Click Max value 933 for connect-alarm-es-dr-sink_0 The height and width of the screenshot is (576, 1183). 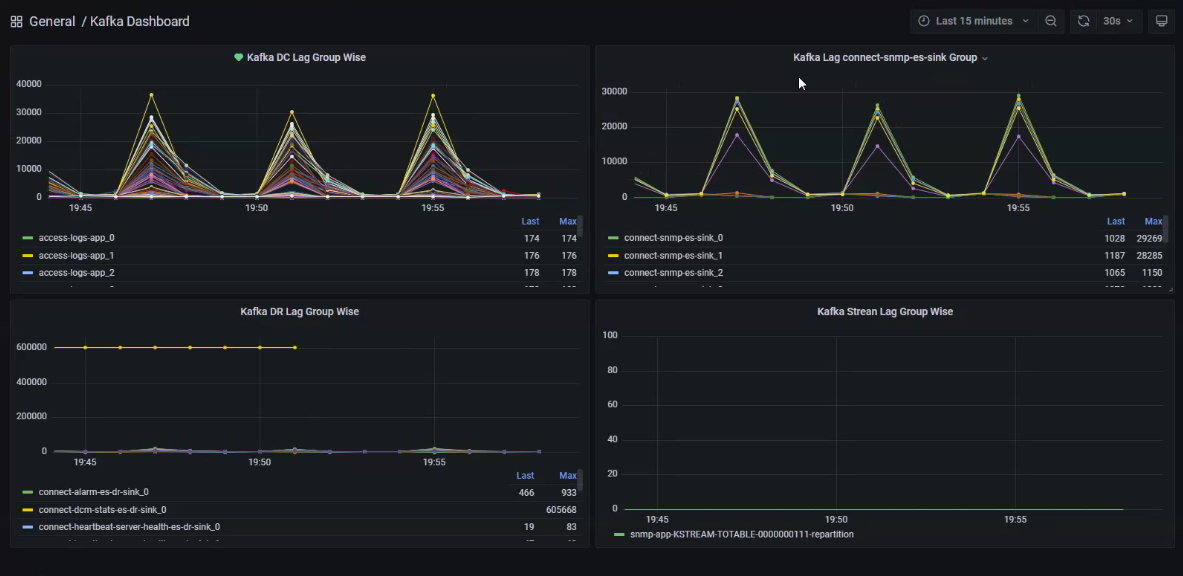coord(569,492)
